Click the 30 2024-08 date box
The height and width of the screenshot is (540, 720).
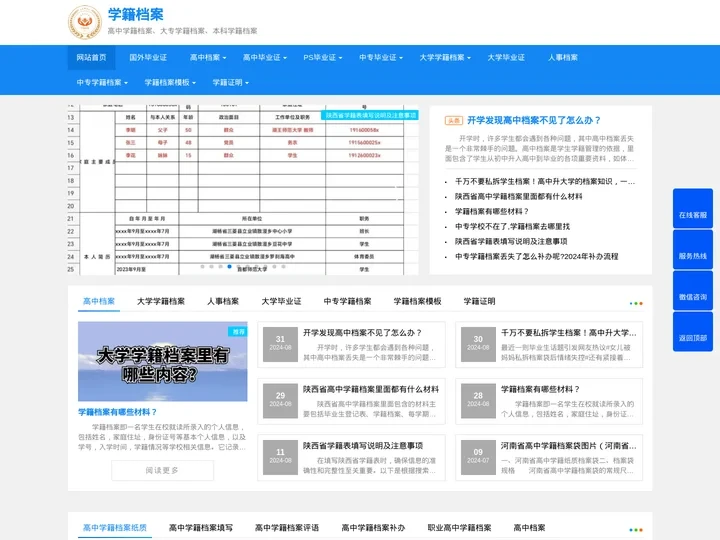click(478, 342)
